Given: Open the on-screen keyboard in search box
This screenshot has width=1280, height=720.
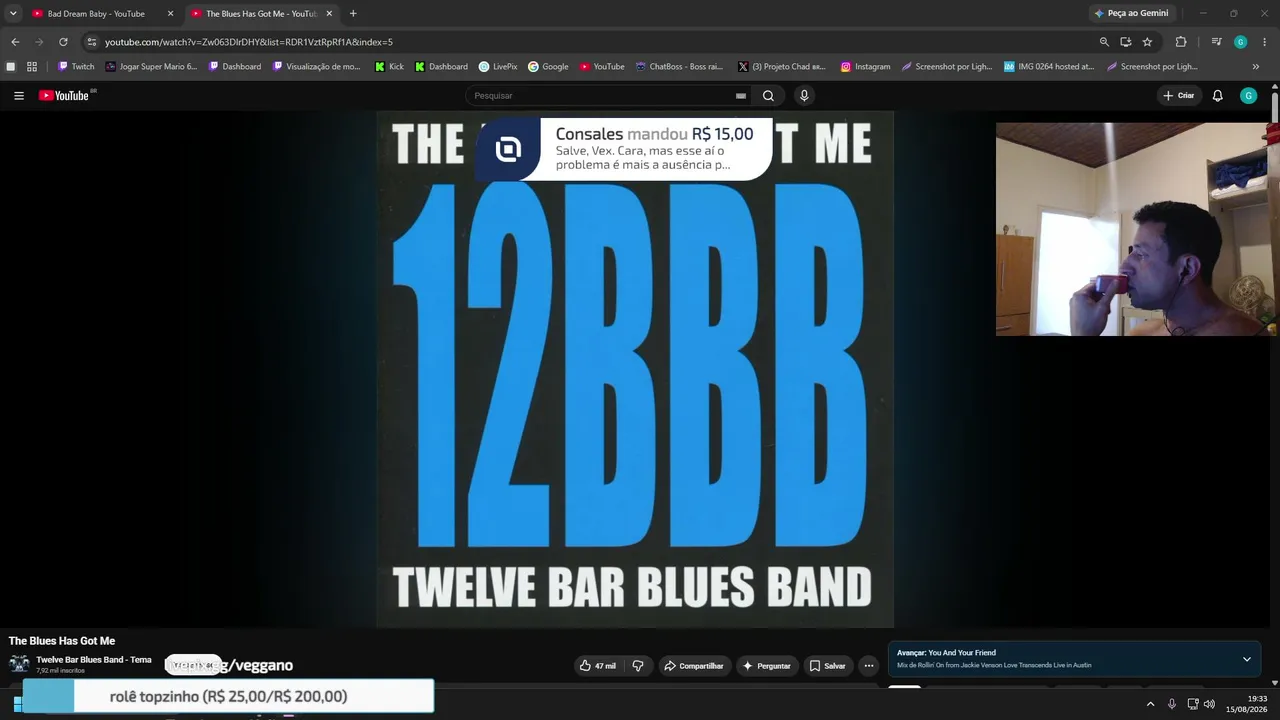Looking at the screenshot, I should 741,96.
